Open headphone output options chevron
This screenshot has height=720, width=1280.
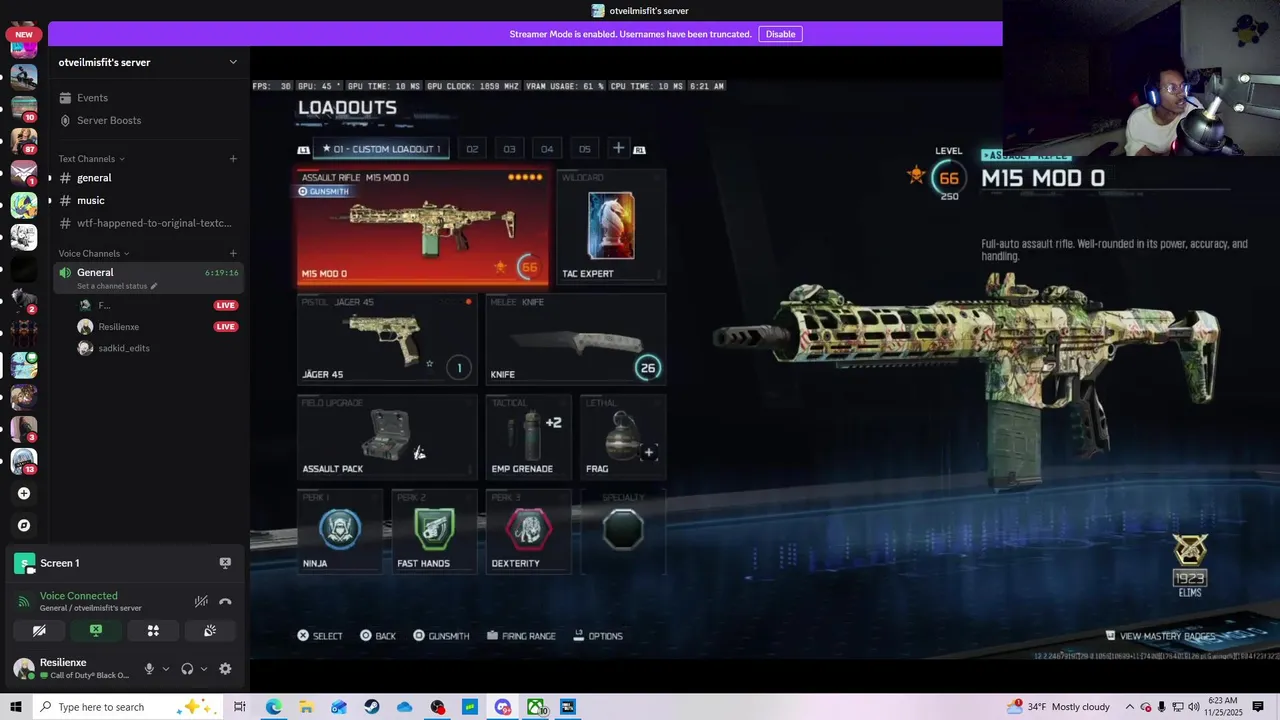pos(204,669)
